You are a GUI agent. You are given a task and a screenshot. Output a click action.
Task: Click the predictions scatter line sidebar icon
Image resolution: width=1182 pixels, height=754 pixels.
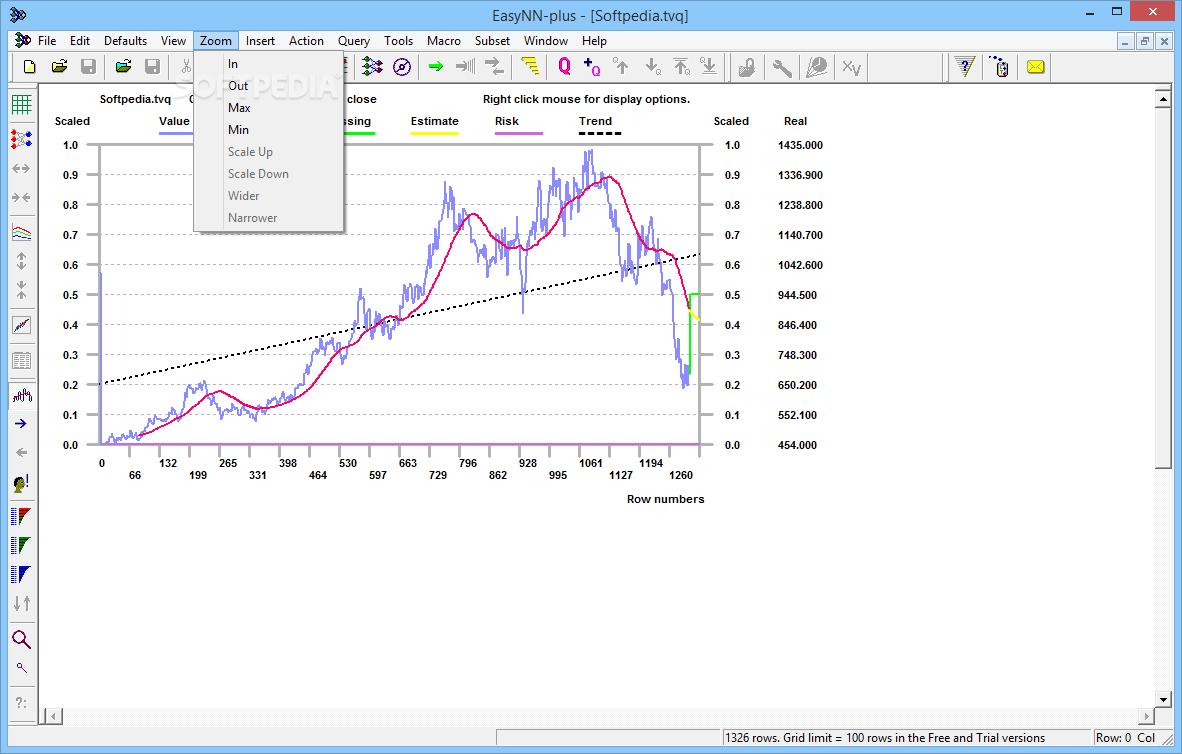pos(21,325)
